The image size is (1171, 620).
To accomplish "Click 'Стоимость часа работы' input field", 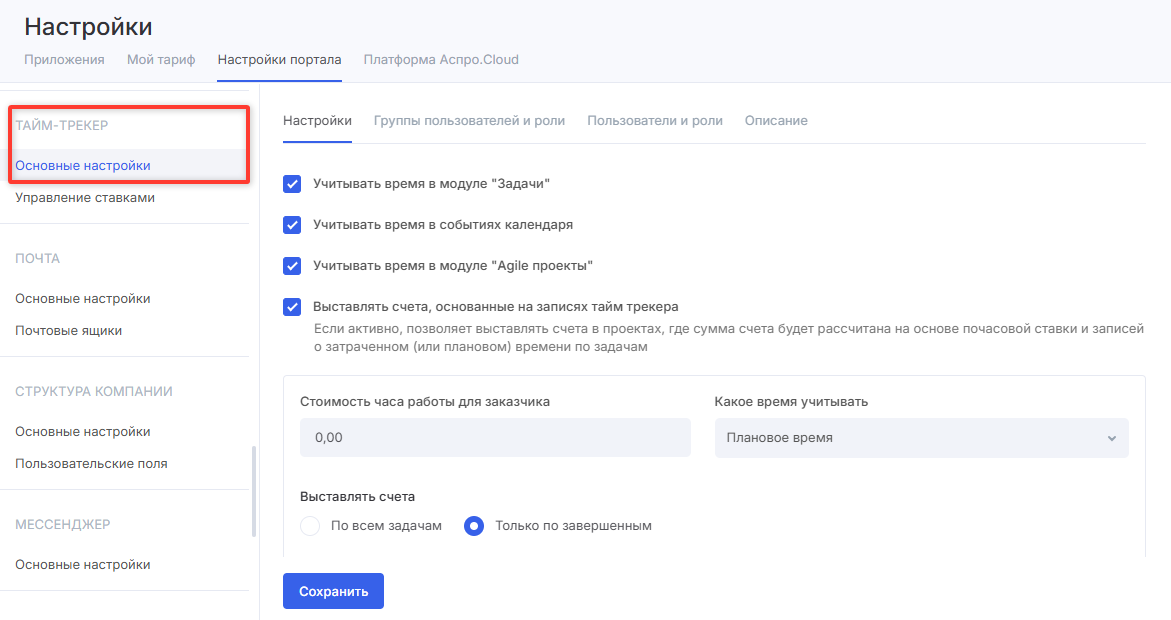I will point(495,438).
